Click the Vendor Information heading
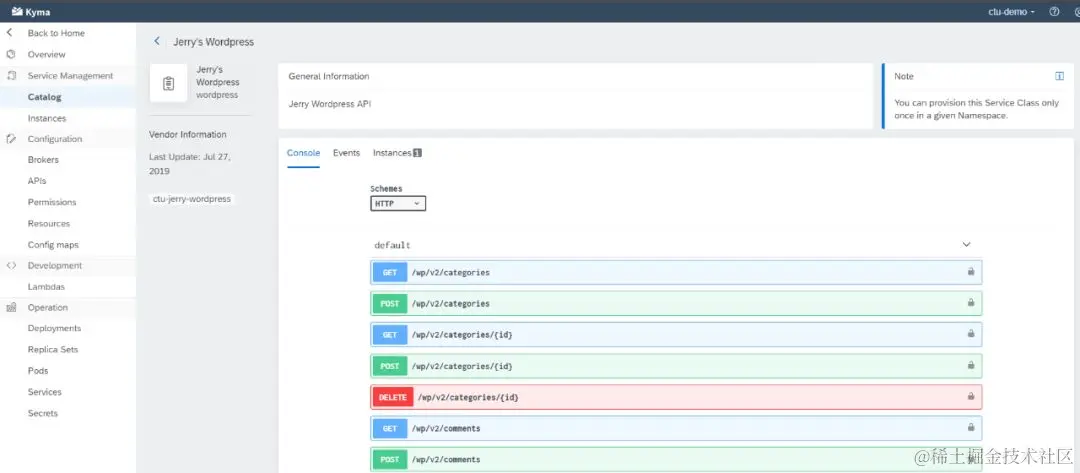1080x473 pixels. coord(187,134)
